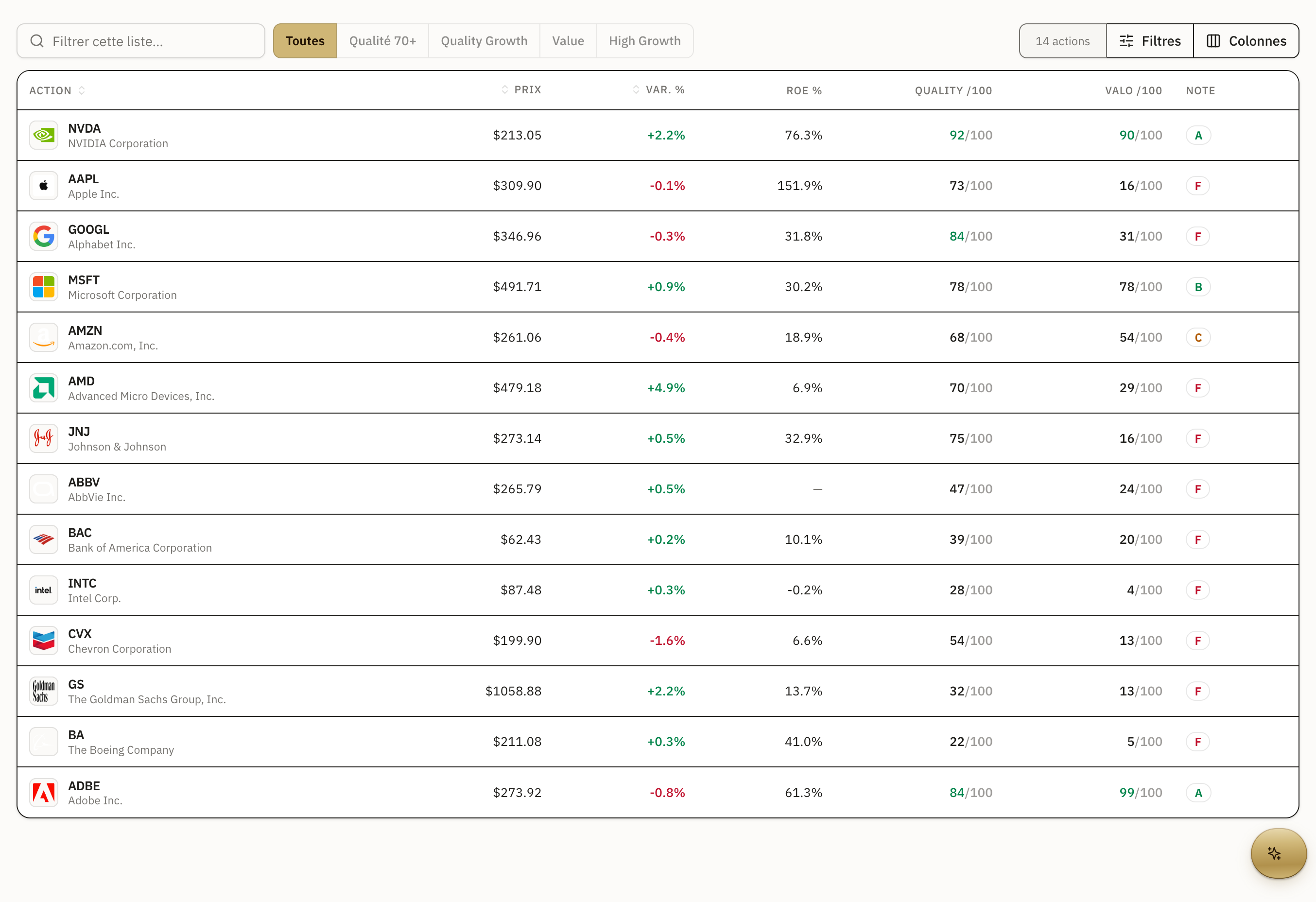Click the Intel logo icon
The image size is (1316, 902).
(x=44, y=590)
